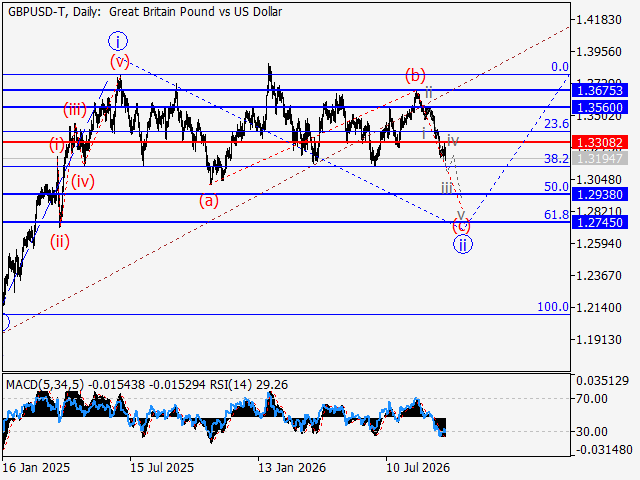This screenshot has height=480, width=640.
Task: Click the 38.2 Fibonacci retracement label
Action: click(556, 159)
